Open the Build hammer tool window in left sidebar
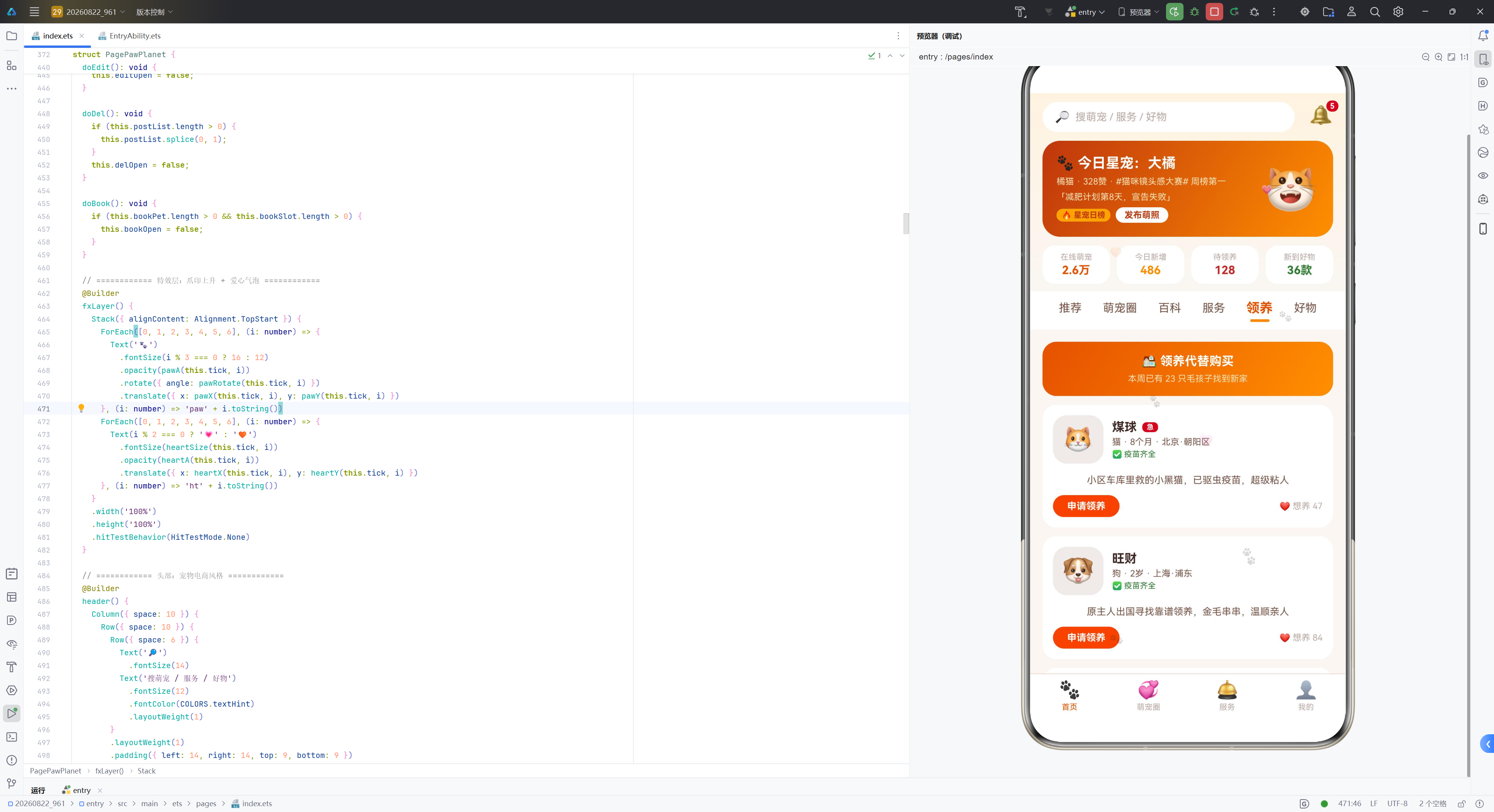 point(12,667)
